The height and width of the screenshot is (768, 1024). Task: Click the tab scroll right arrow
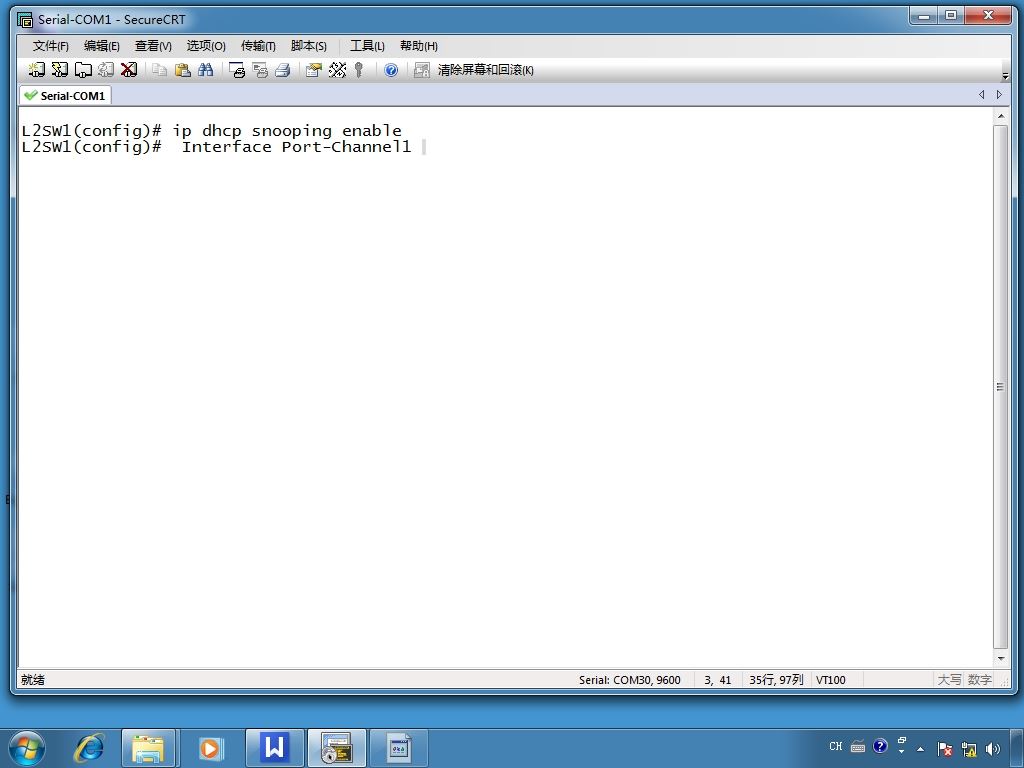[x=999, y=95]
